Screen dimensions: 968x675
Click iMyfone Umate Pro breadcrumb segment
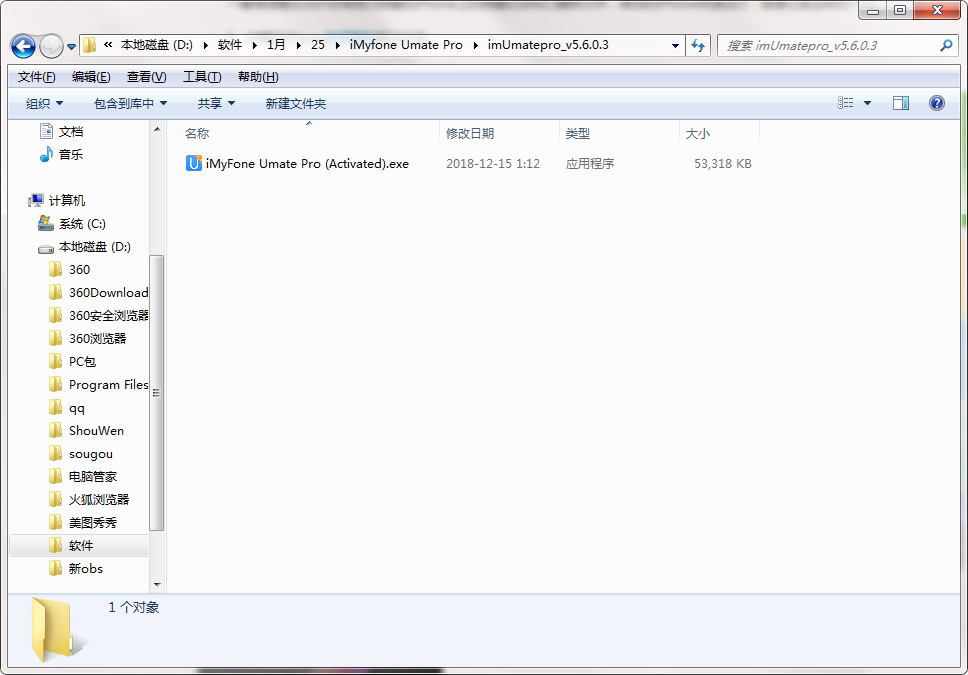tap(406, 45)
